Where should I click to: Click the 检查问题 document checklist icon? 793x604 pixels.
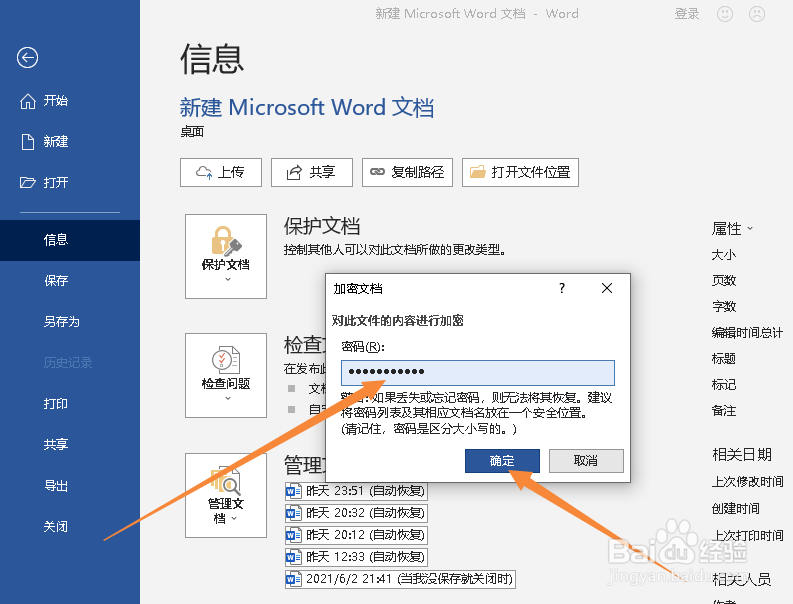(x=226, y=360)
